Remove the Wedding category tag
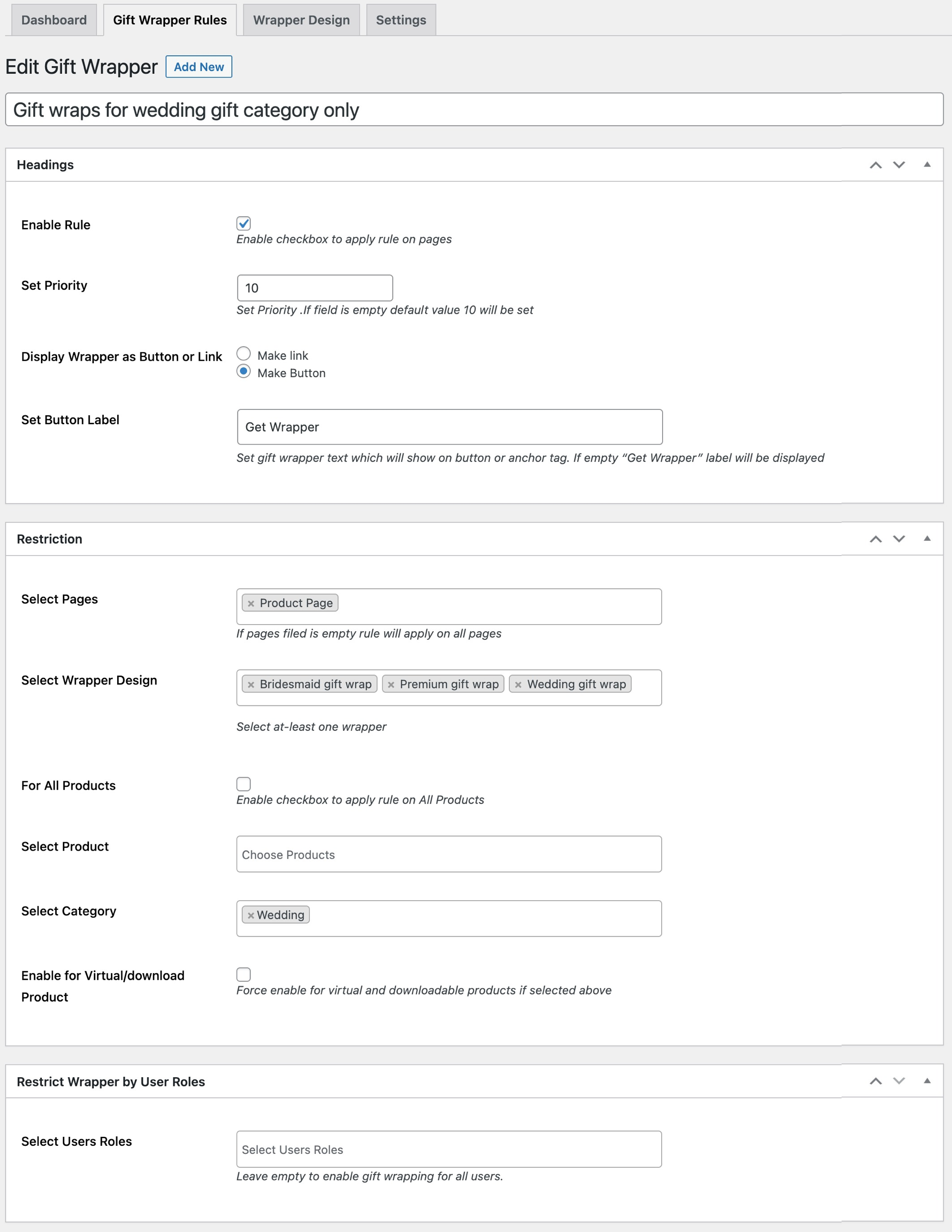The height and width of the screenshot is (1232, 952). coord(251,914)
